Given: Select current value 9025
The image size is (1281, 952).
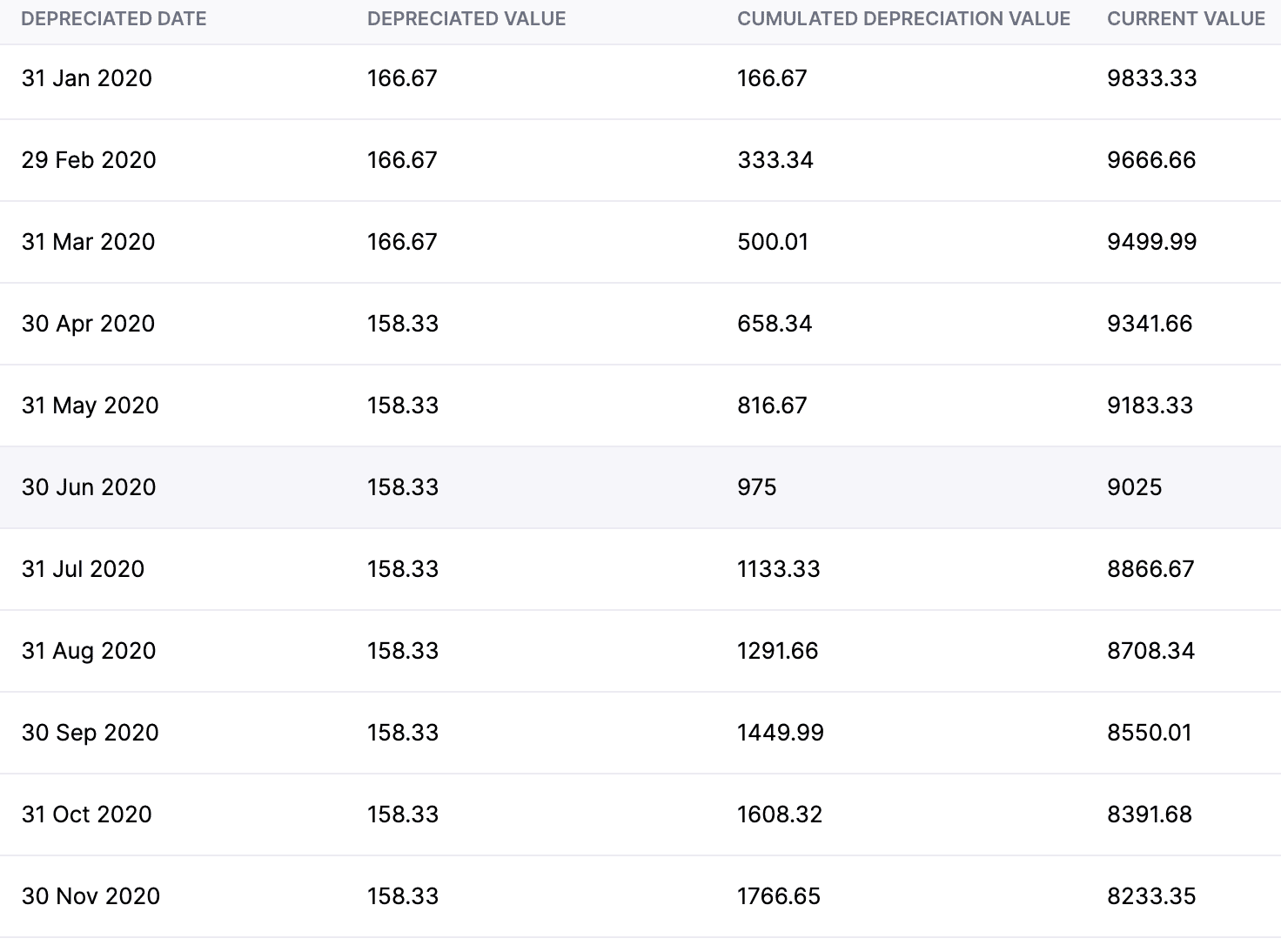Looking at the screenshot, I should tap(1134, 487).
